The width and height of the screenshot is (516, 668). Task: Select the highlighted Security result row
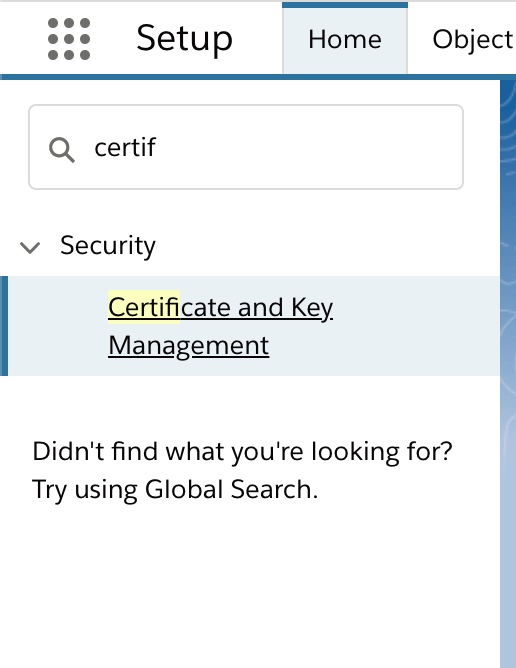click(x=250, y=326)
